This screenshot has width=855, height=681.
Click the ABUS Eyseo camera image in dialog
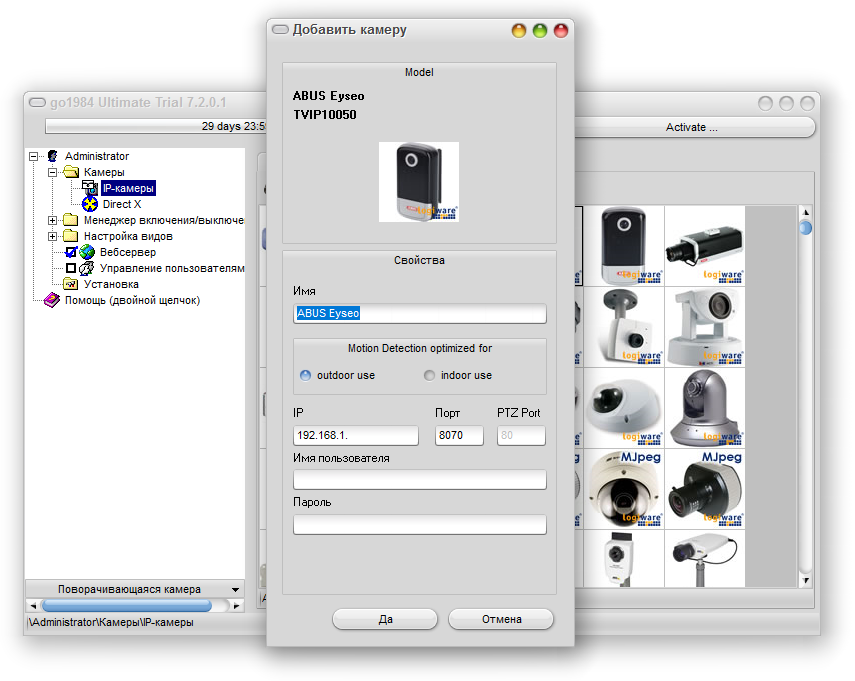coord(419,182)
